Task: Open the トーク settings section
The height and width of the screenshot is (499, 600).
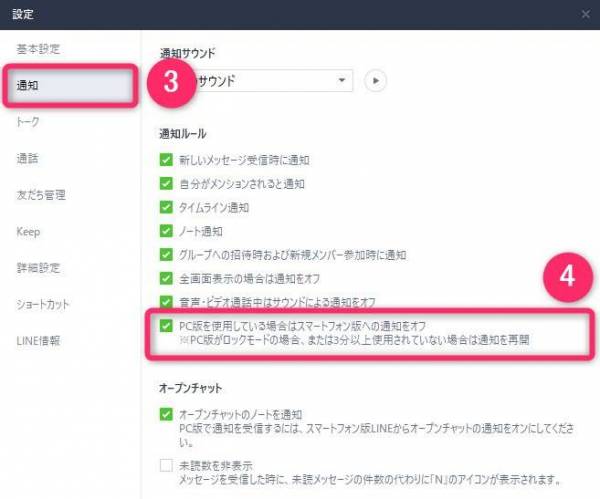Action: [28, 122]
